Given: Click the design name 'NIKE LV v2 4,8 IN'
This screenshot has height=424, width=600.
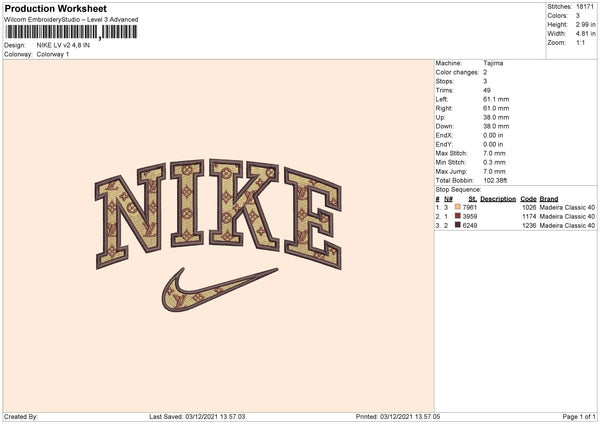Looking at the screenshot, I should pyautogui.click(x=63, y=45).
